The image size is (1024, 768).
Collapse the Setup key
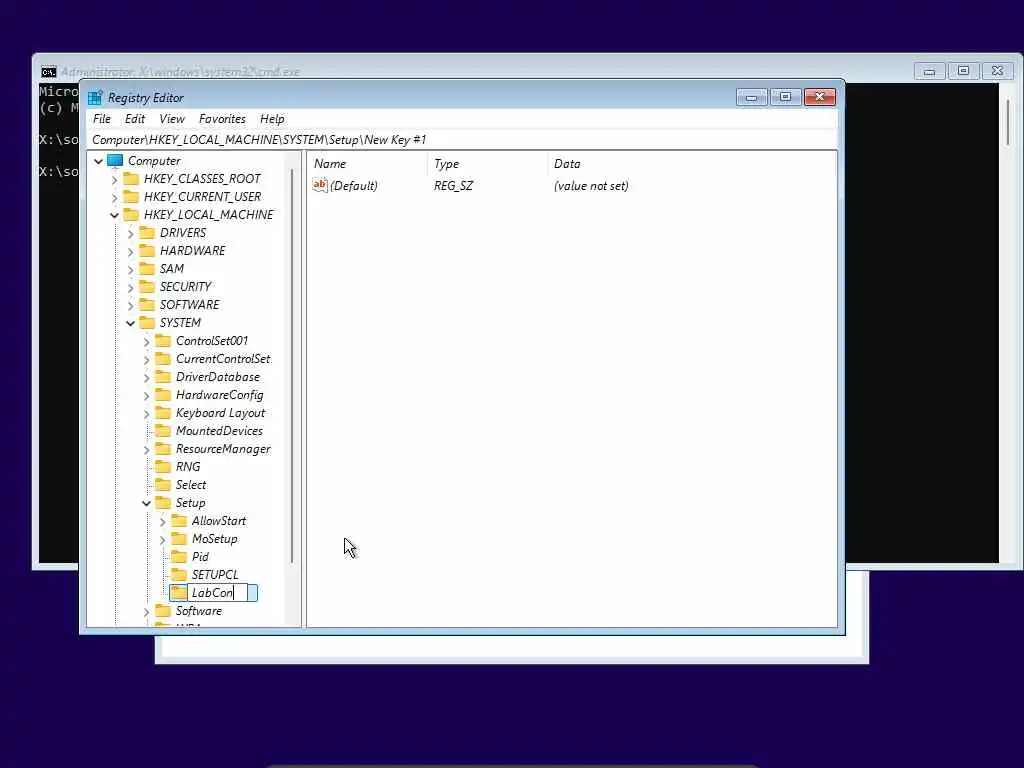[x=147, y=503]
